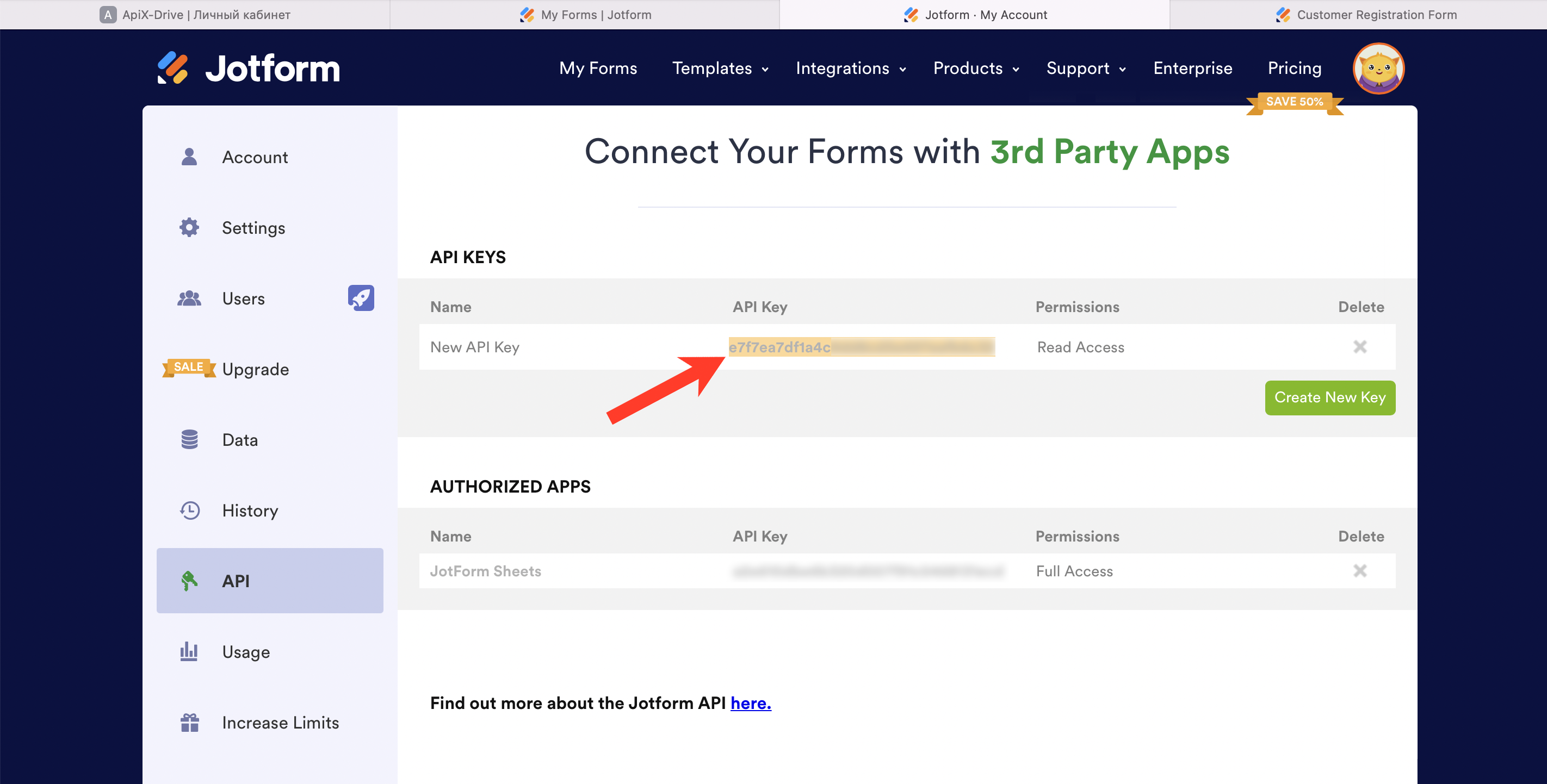The image size is (1547, 784).
Task: Click the AUTHORIZED APPS section heading
Action: tap(510, 487)
